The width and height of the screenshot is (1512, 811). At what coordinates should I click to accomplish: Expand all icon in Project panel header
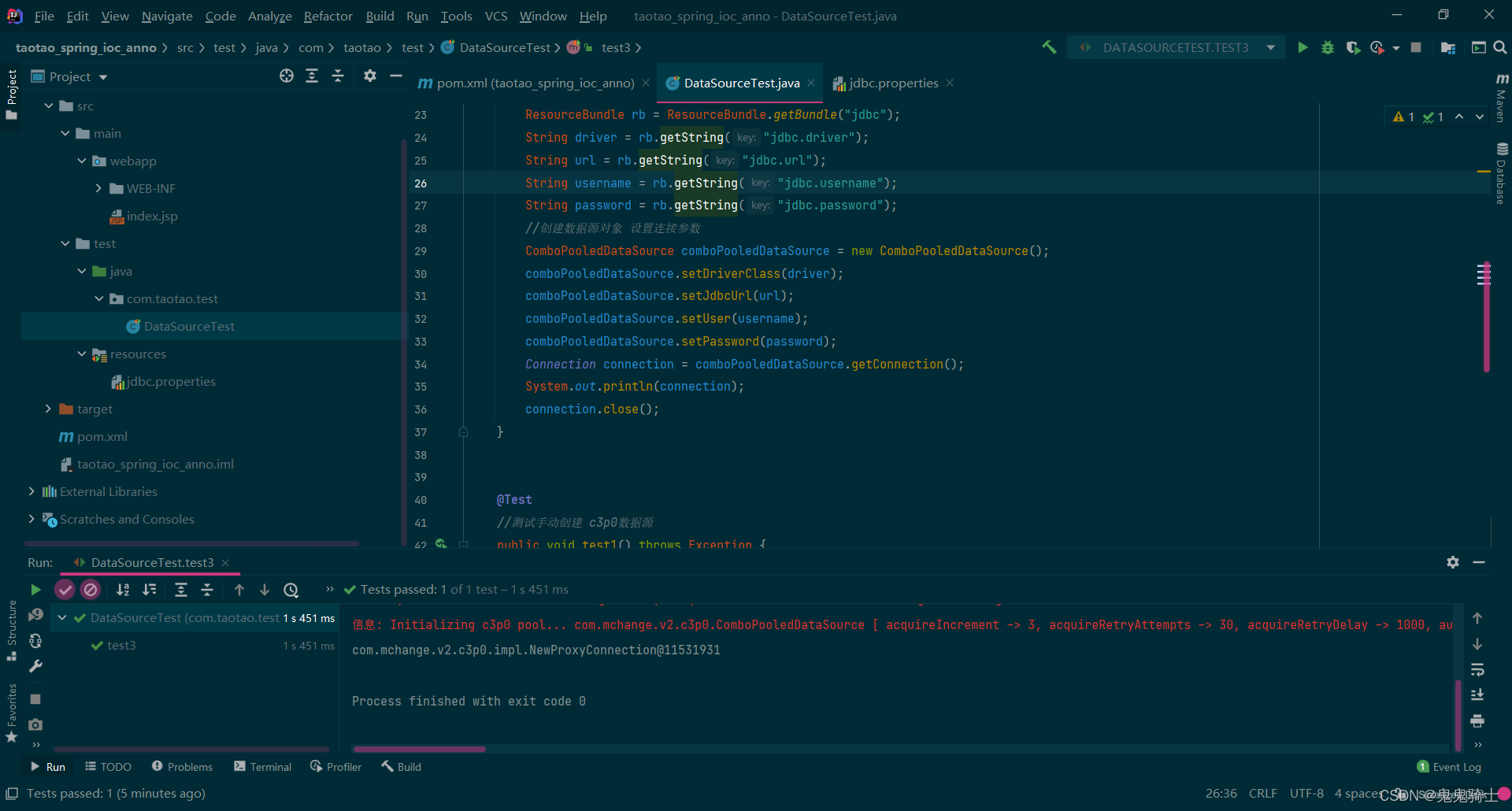coord(312,76)
